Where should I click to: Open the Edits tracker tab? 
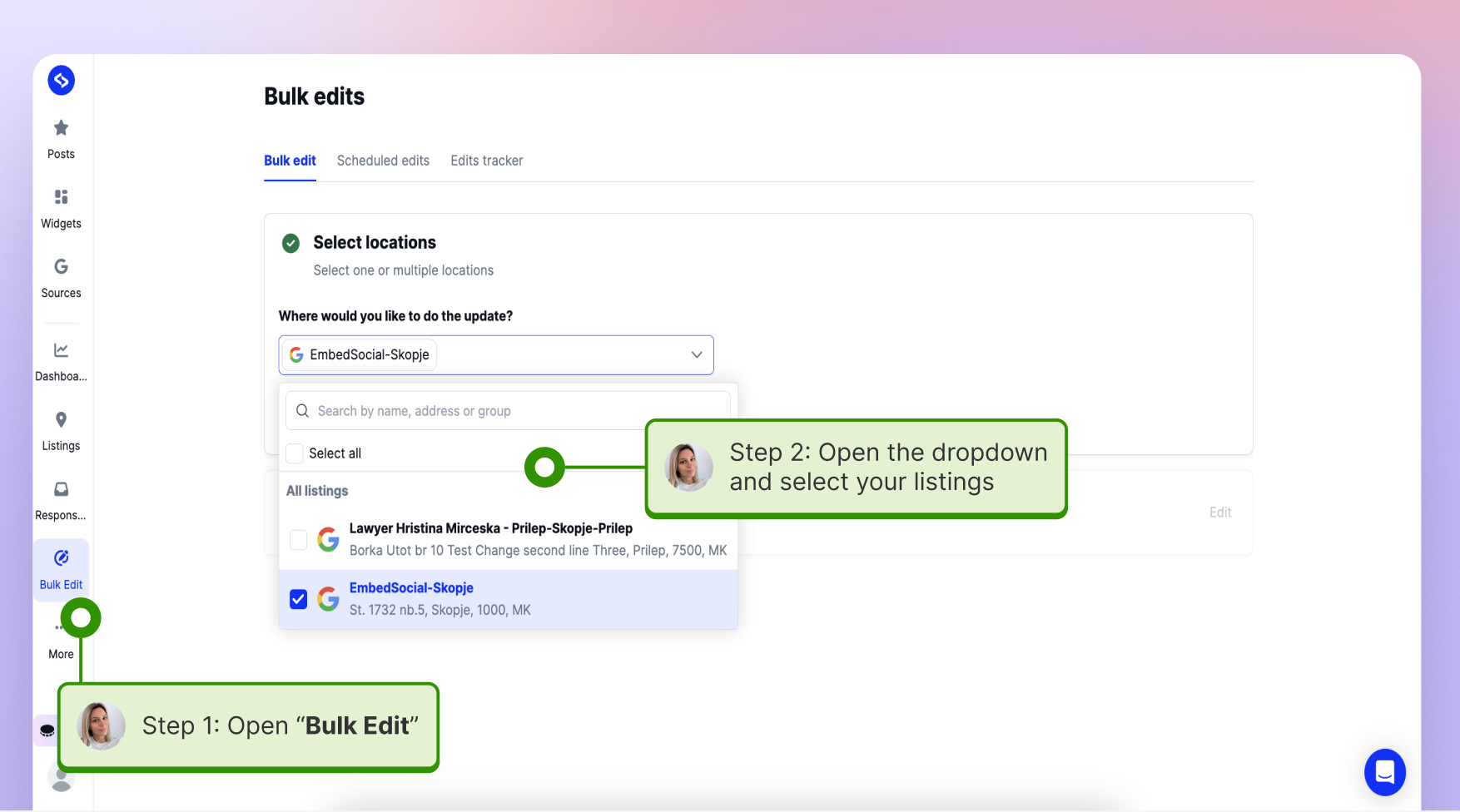[x=487, y=161]
